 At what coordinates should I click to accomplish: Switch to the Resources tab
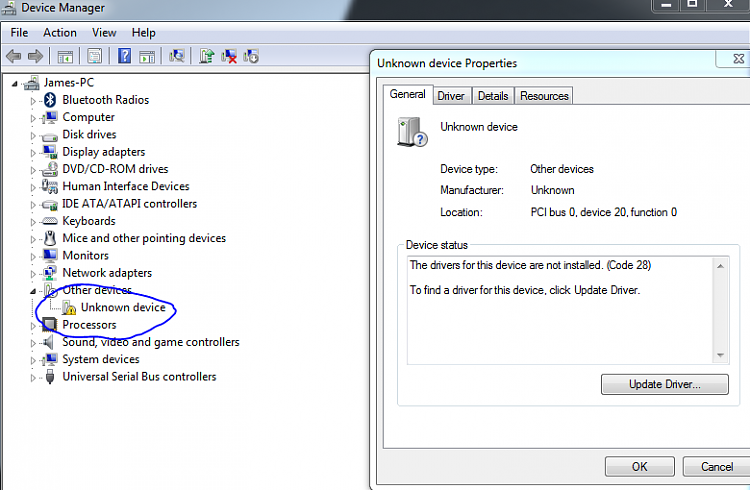coord(544,96)
